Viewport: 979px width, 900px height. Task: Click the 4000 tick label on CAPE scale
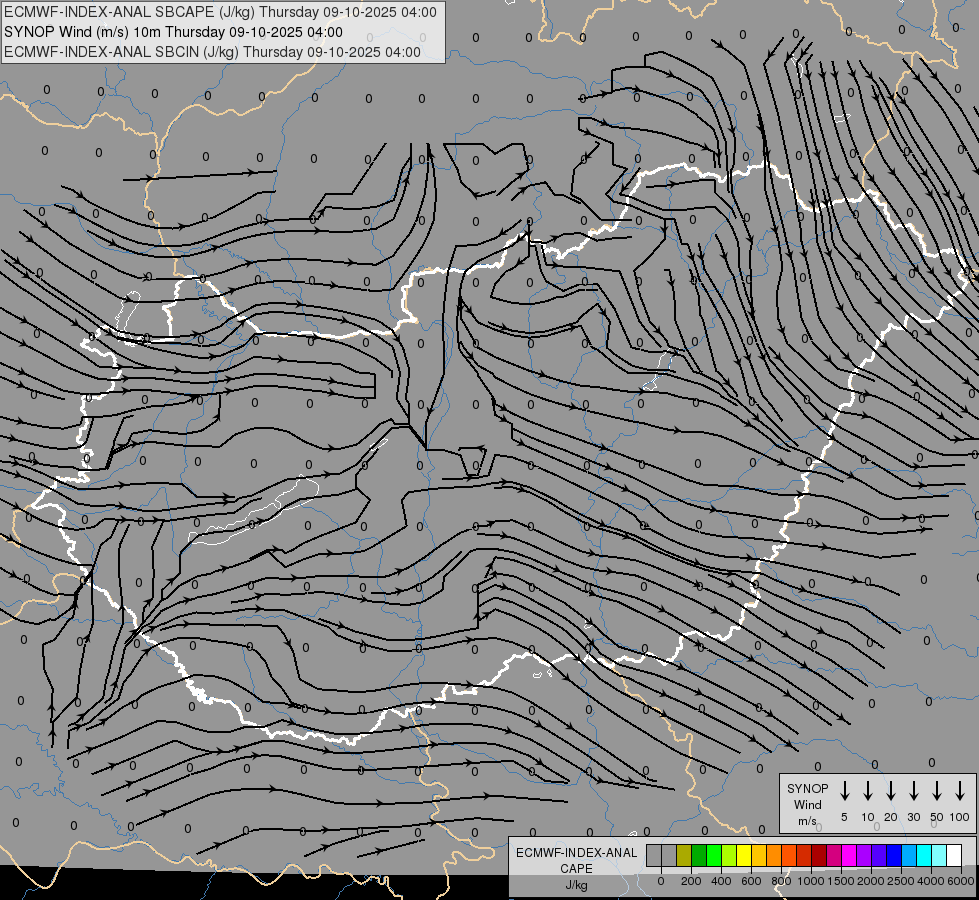pos(931,881)
